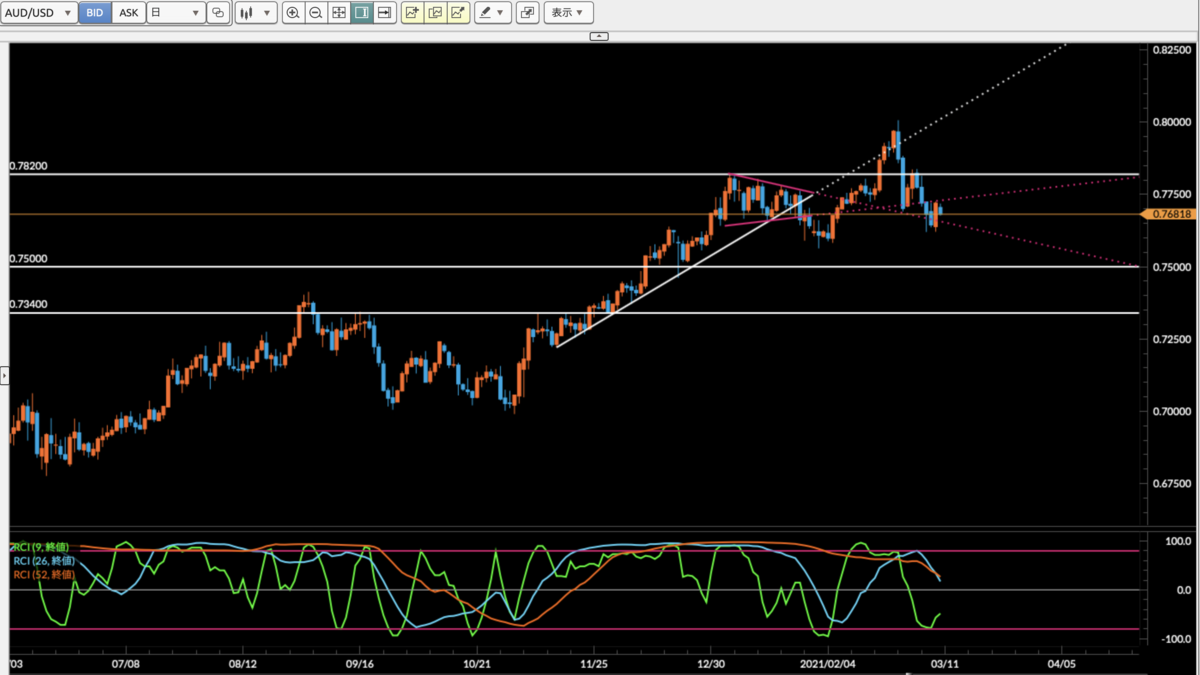This screenshot has width=1200, height=675.
Task: Switch price display to BID
Action: coord(94,13)
